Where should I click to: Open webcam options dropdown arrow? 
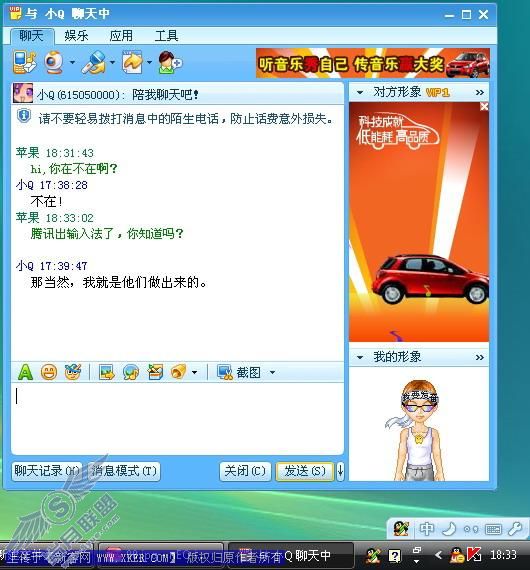72,63
